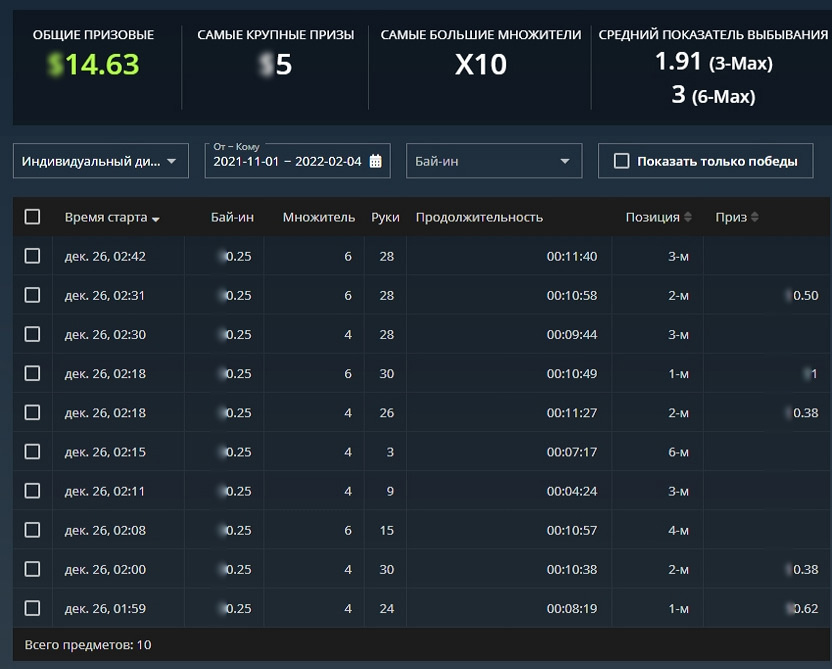Enable Показать только победы checkbox
Screen dimensions: 832x669
click(x=621, y=161)
